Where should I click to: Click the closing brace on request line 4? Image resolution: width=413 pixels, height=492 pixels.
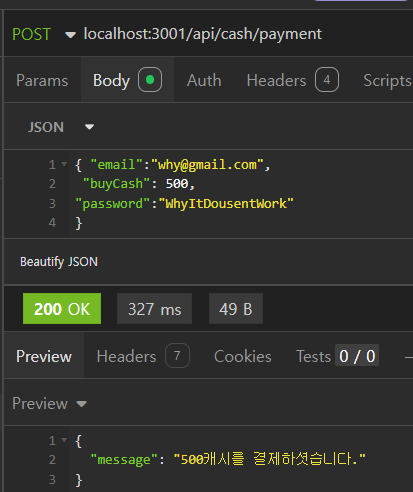[x=79, y=223]
